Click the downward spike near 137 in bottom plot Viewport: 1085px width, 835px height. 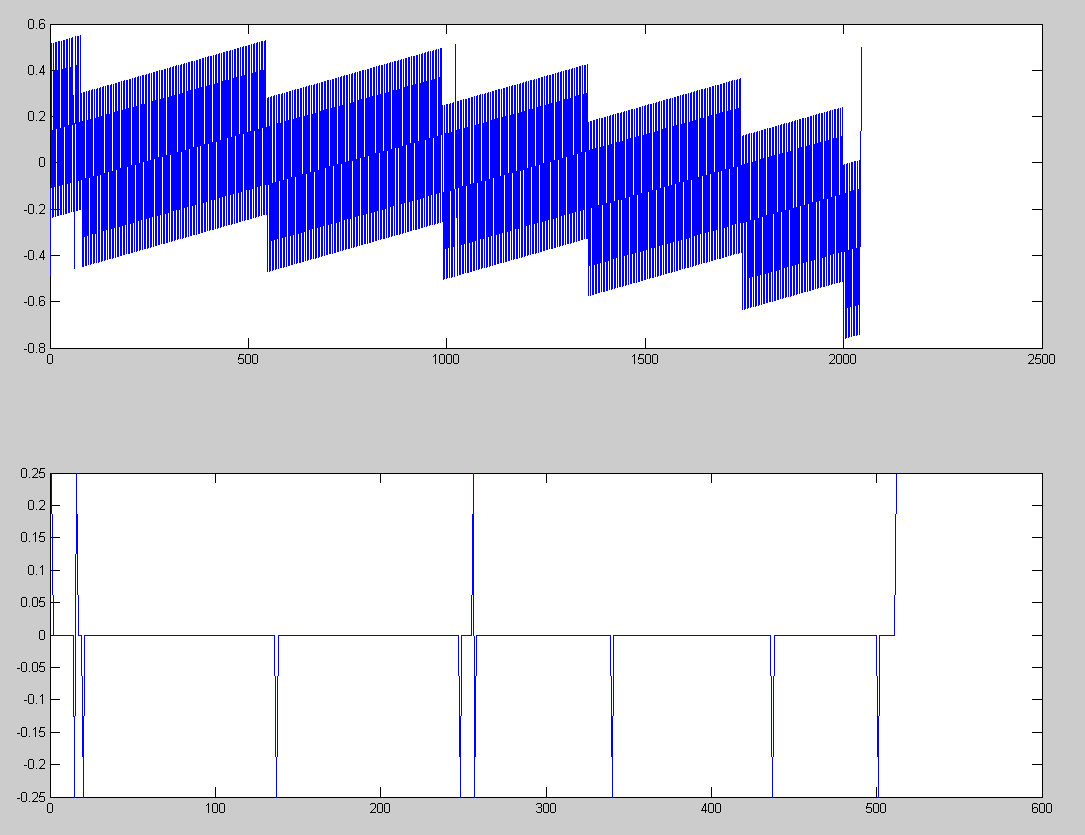pyautogui.click(x=276, y=720)
